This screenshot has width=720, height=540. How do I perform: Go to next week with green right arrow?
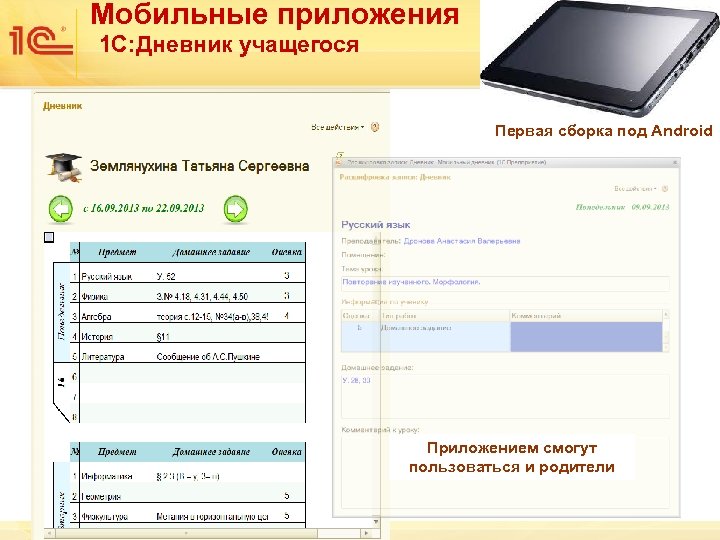[236, 209]
